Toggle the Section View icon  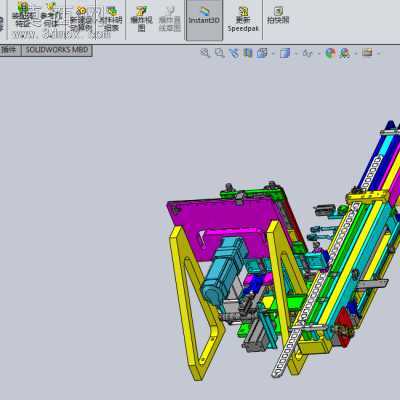[x=248, y=53]
